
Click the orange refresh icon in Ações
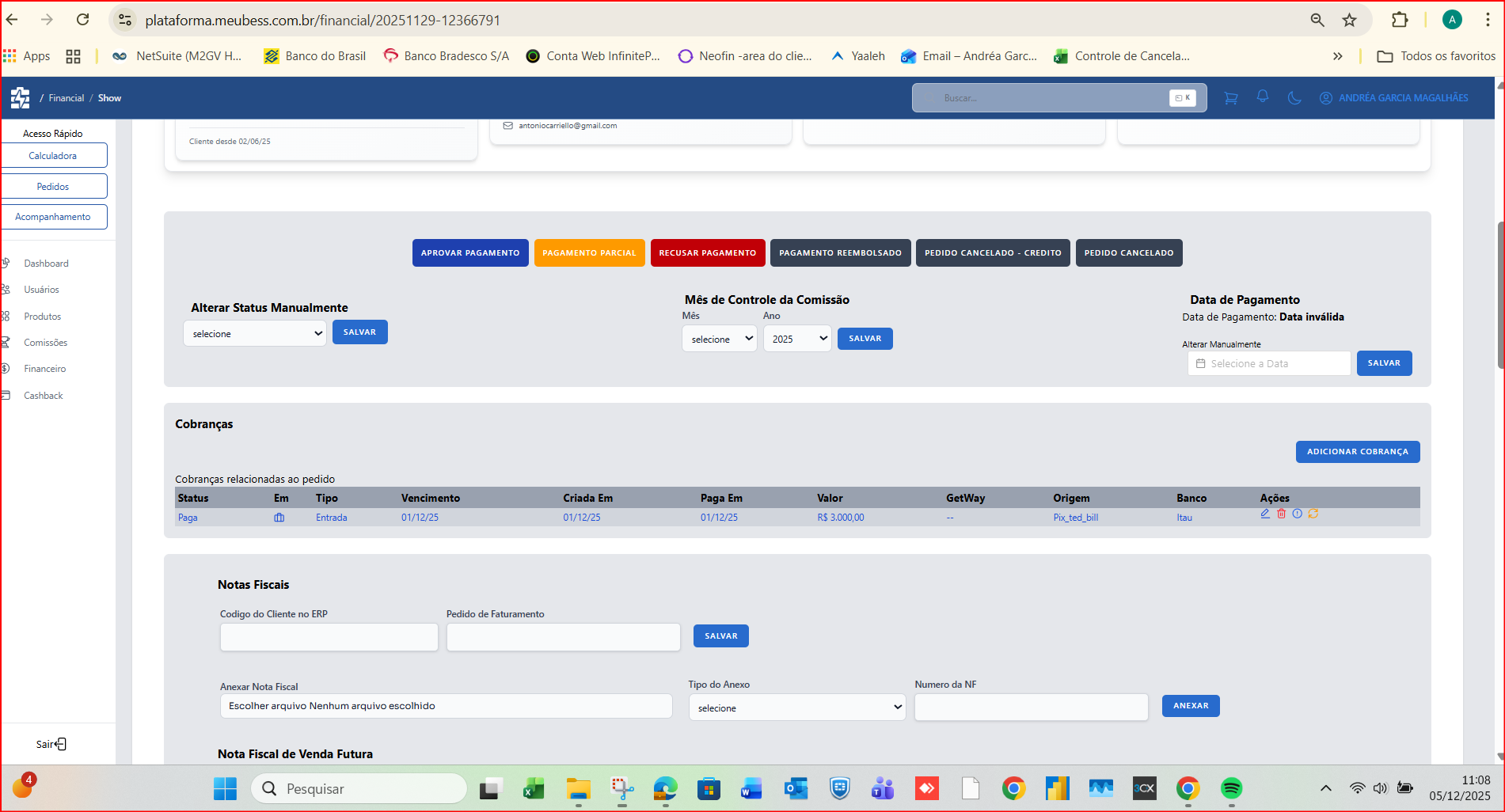(1313, 514)
